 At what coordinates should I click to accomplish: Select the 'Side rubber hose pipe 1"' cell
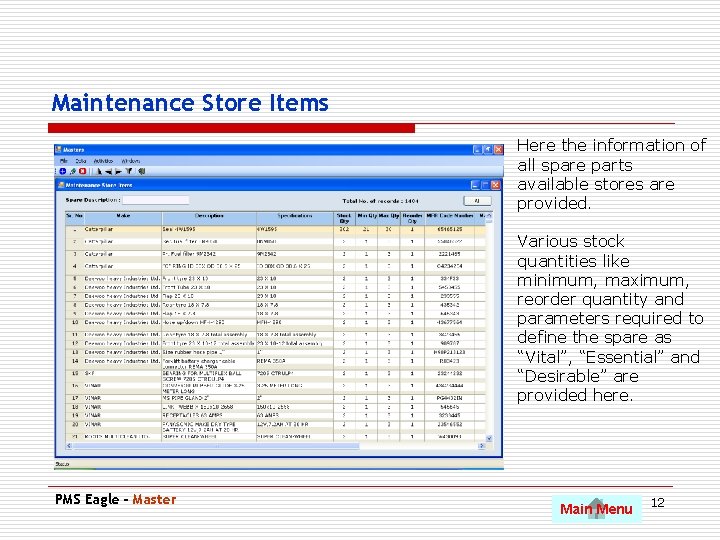pos(209,352)
